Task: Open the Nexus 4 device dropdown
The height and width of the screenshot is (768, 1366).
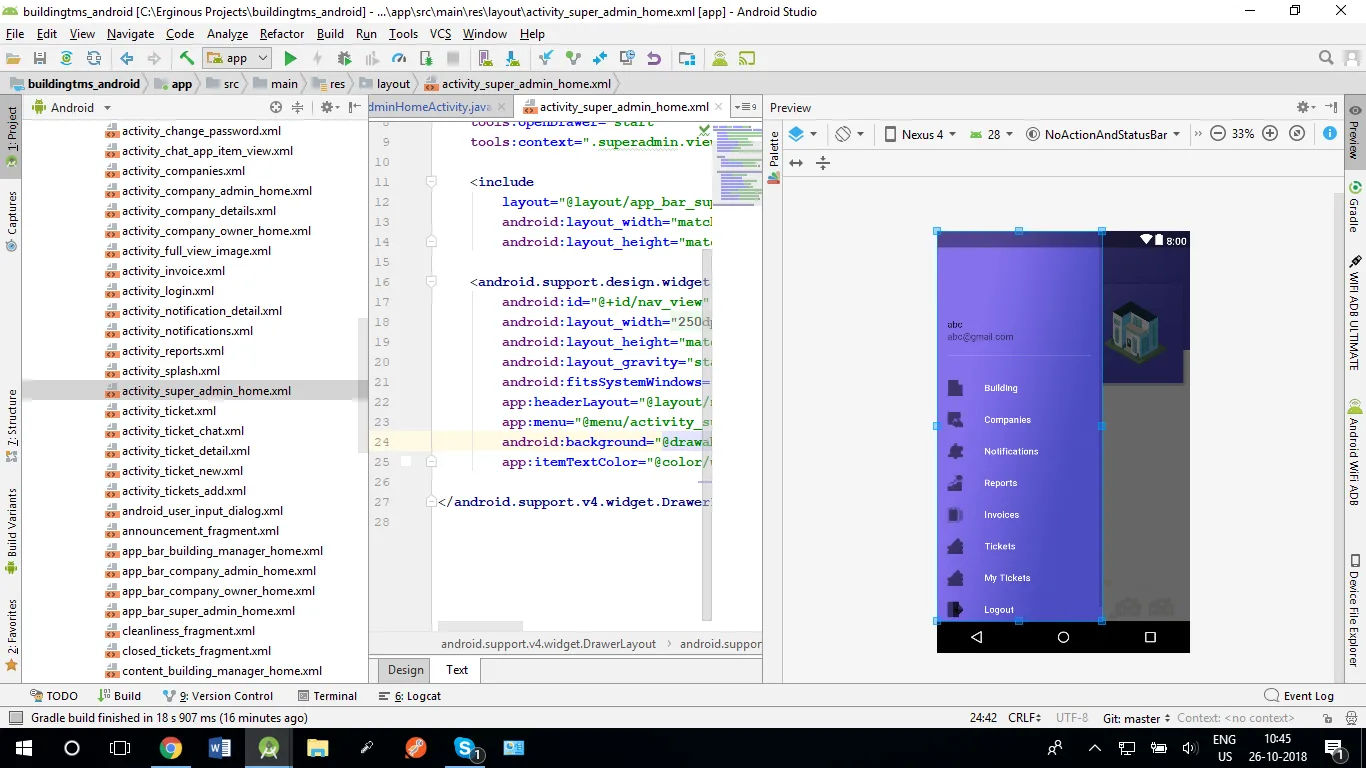Action: (919, 134)
